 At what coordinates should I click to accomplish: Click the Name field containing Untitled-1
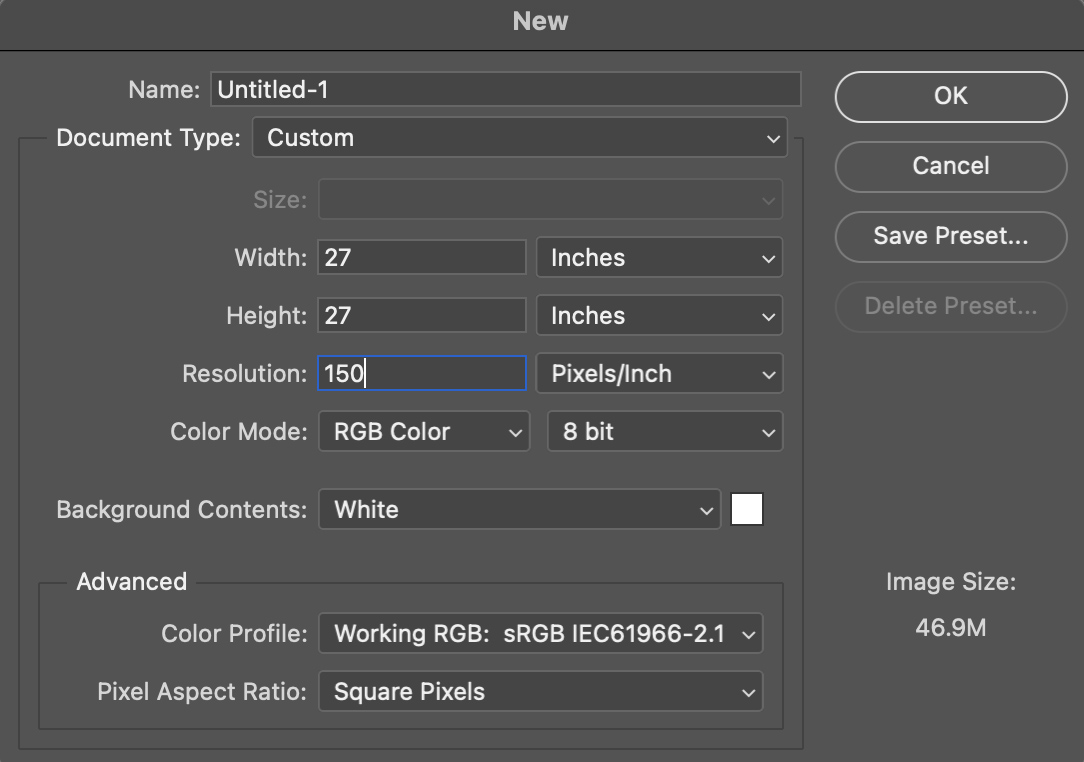[x=506, y=90]
